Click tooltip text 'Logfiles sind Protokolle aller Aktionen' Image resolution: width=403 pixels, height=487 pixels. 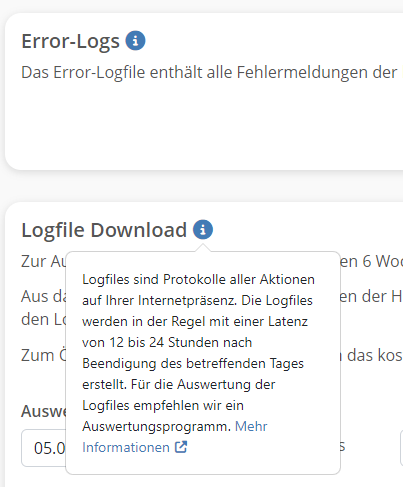point(198,279)
